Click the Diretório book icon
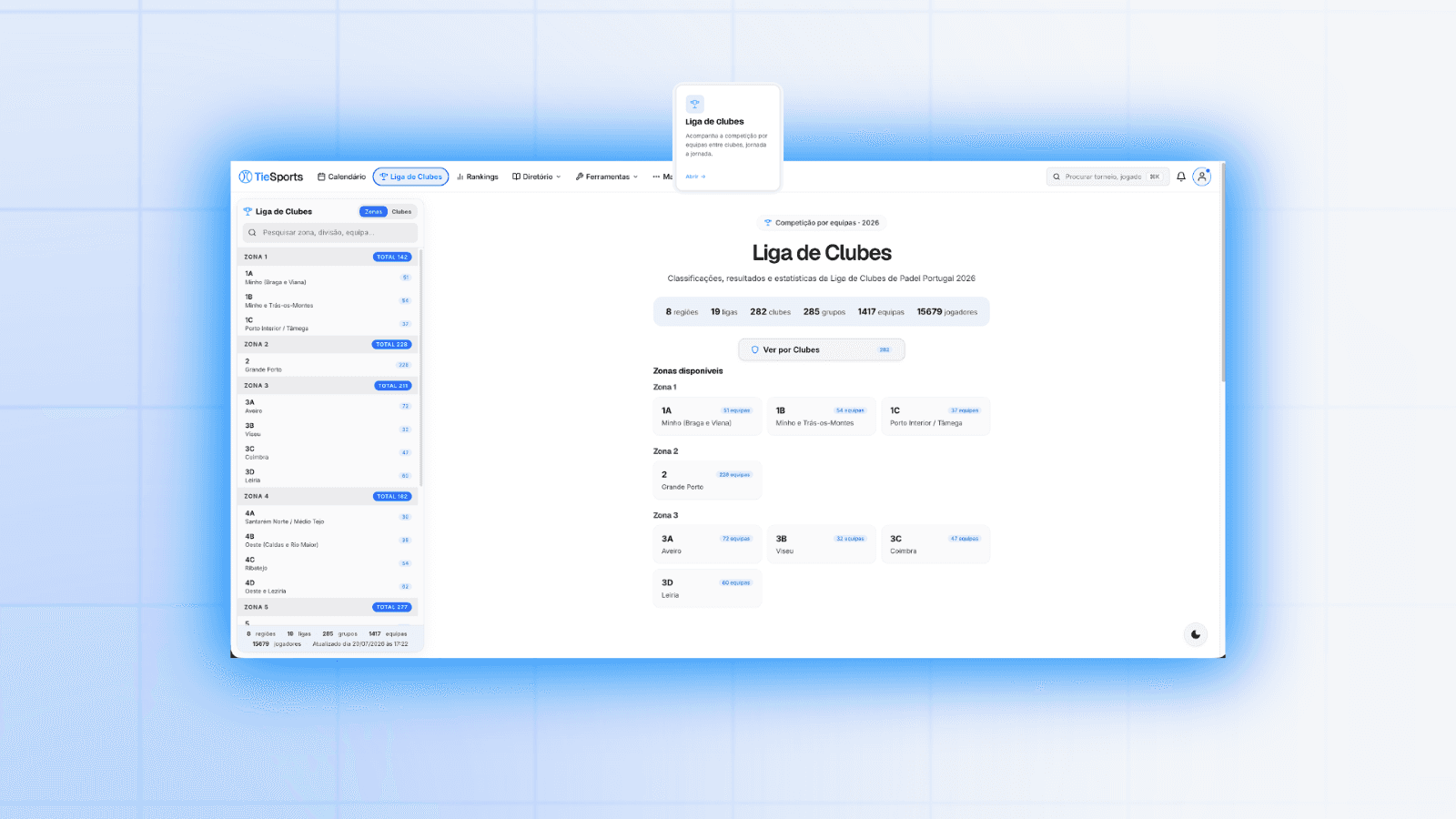 516,177
